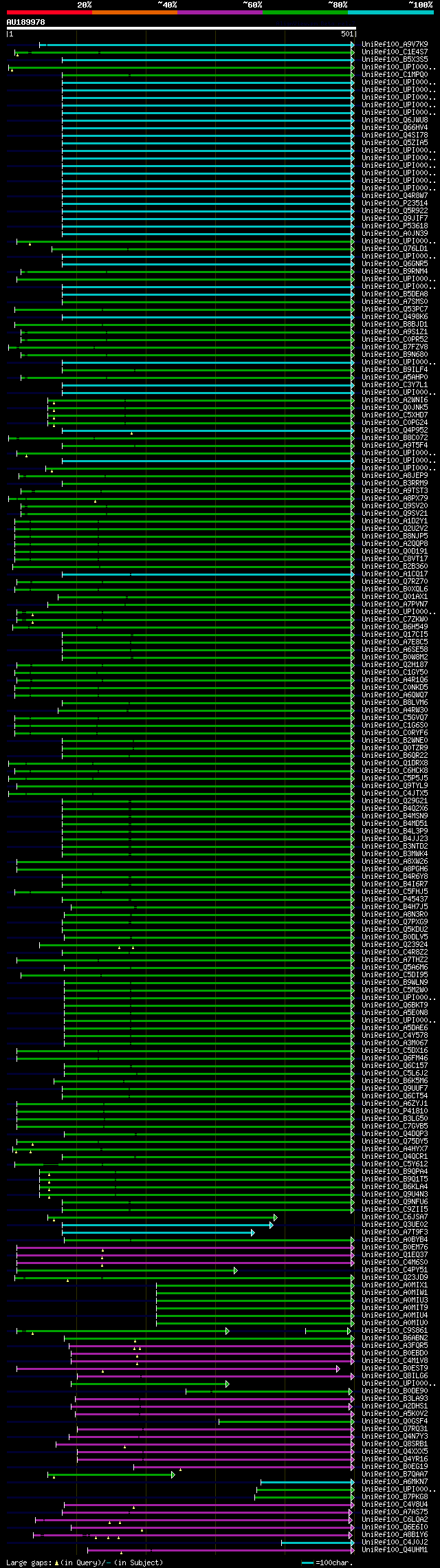This screenshot has height=1568, width=440.
Task: Open hit UniRef100_A2WNI6
Action: click(x=395, y=400)
